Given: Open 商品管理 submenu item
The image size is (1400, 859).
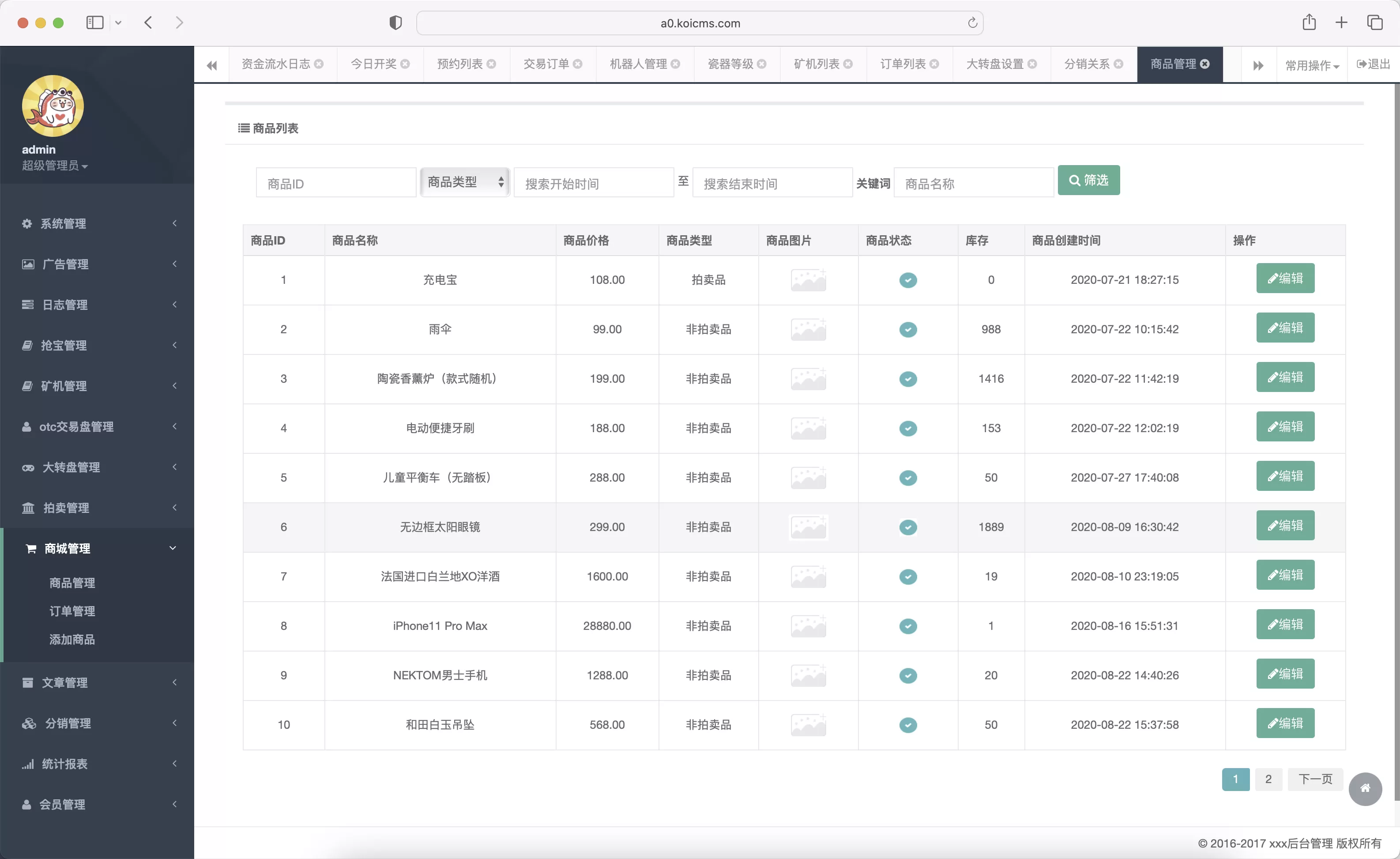Looking at the screenshot, I should pyautogui.click(x=72, y=583).
